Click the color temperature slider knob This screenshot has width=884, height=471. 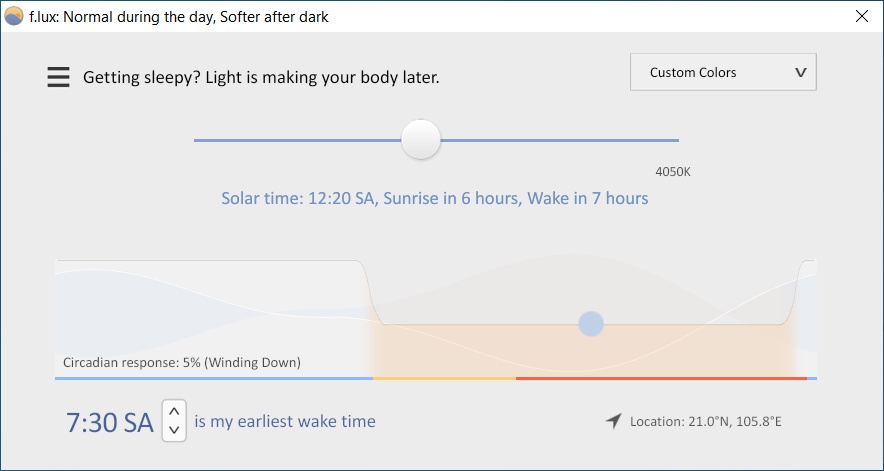[x=421, y=139]
